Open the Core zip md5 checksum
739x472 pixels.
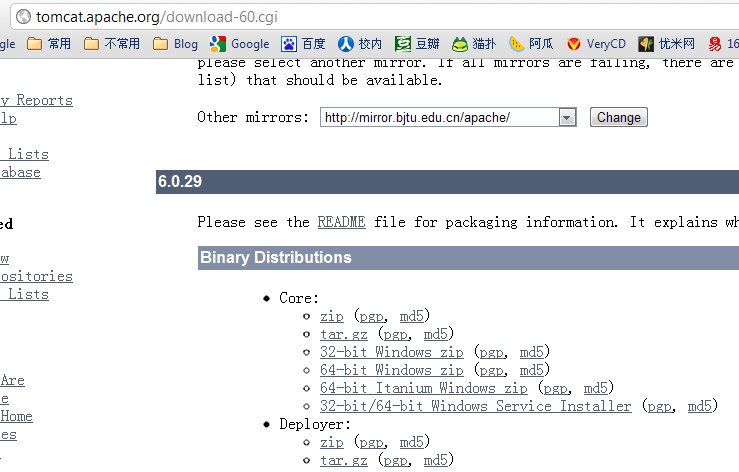pyautogui.click(x=411, y=315)
